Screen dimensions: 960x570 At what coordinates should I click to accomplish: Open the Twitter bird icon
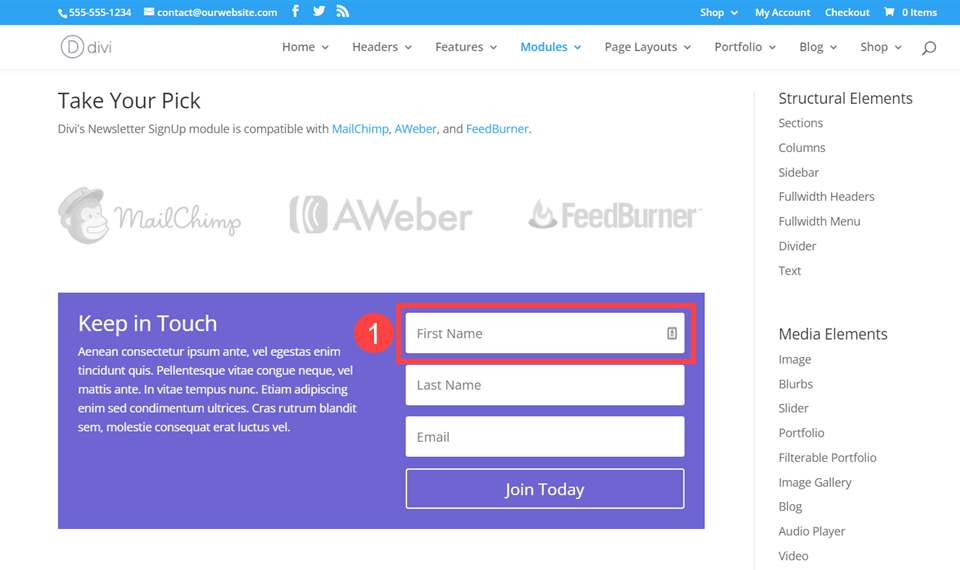[319, 11]
